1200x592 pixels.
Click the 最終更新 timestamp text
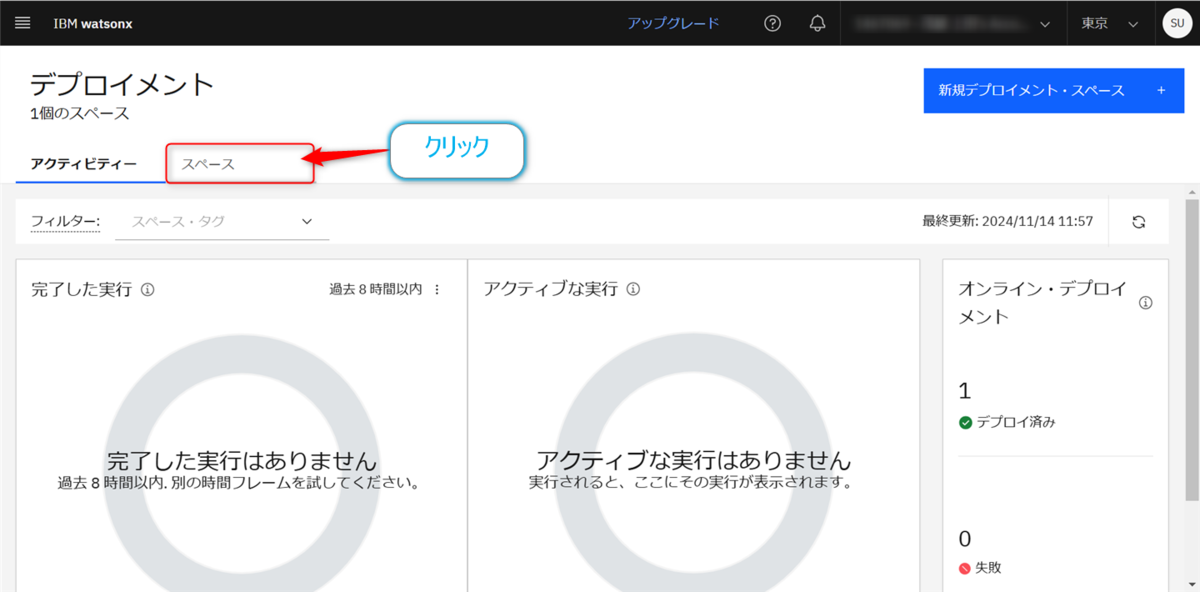(1008, 221)
